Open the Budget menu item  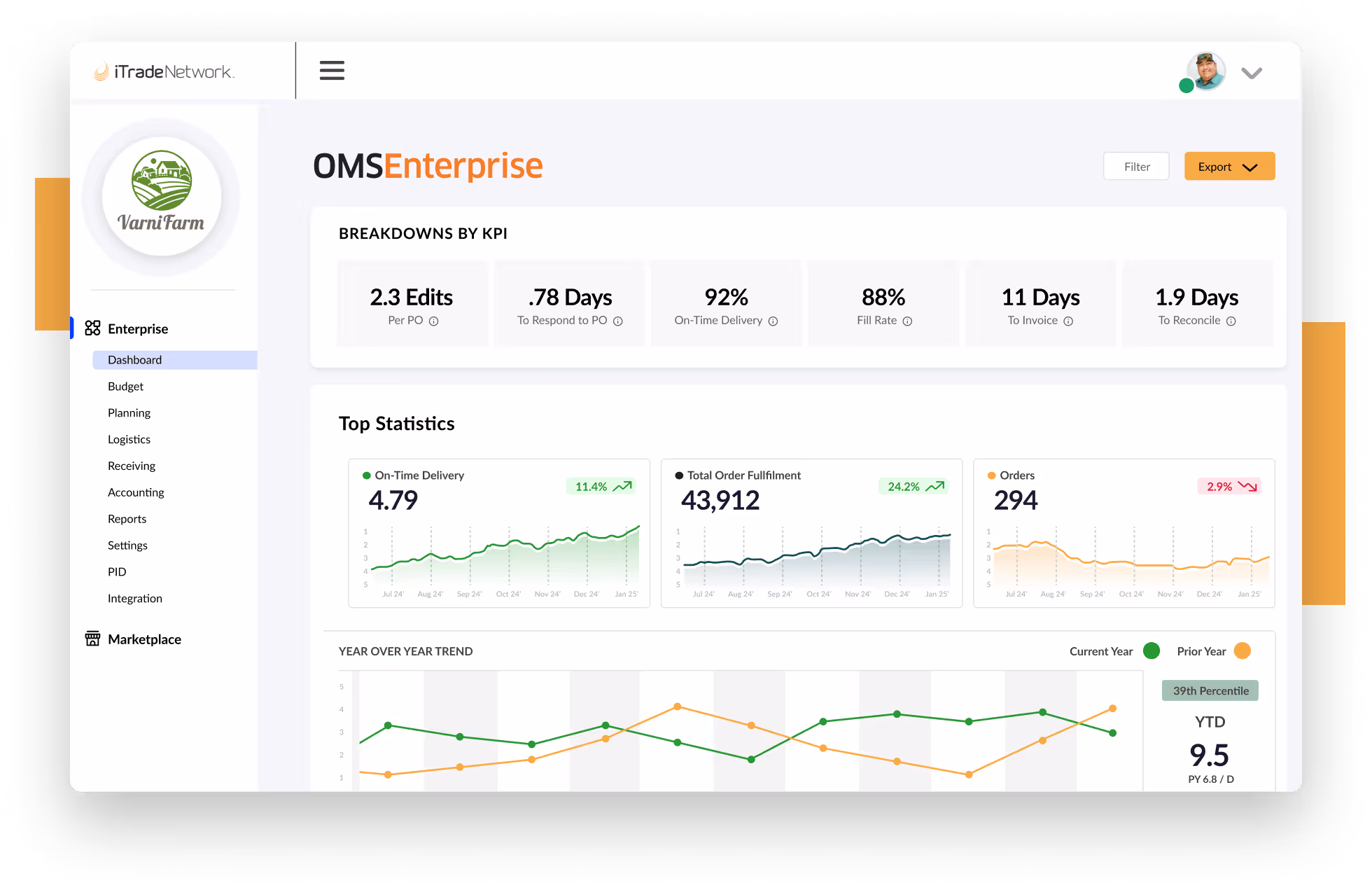point(125,387)
